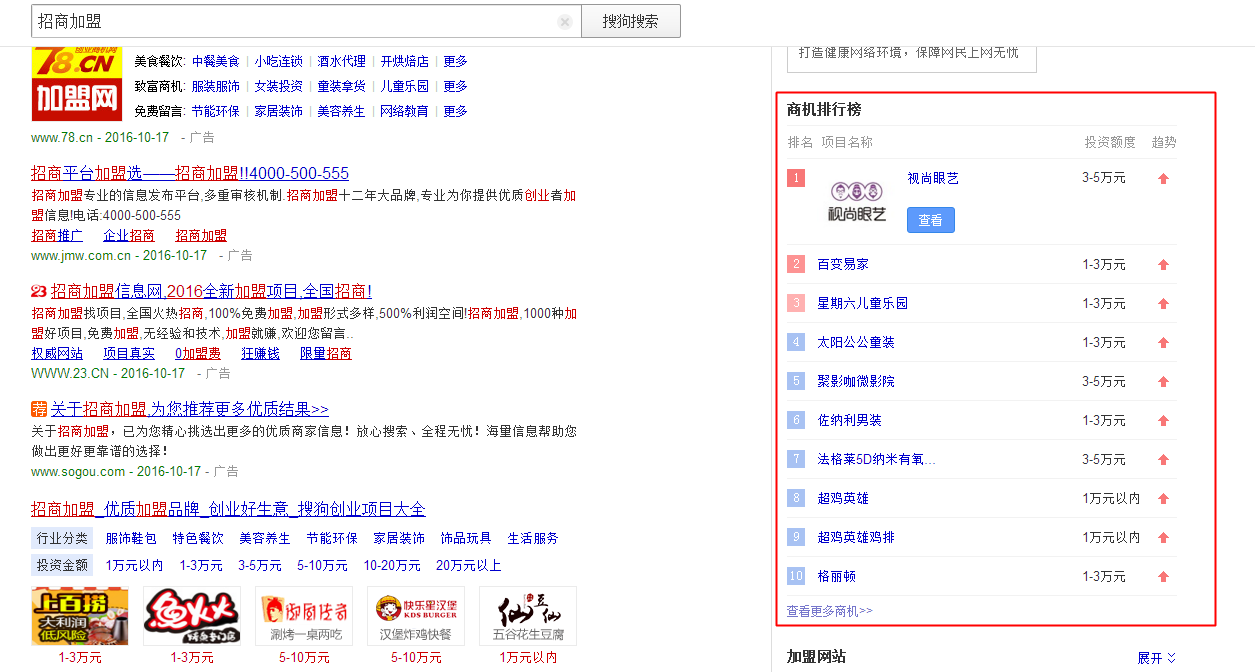Screen dimensions: 1255x672
Task: Select 生活服务 industry tab
Action: (533, 538)
